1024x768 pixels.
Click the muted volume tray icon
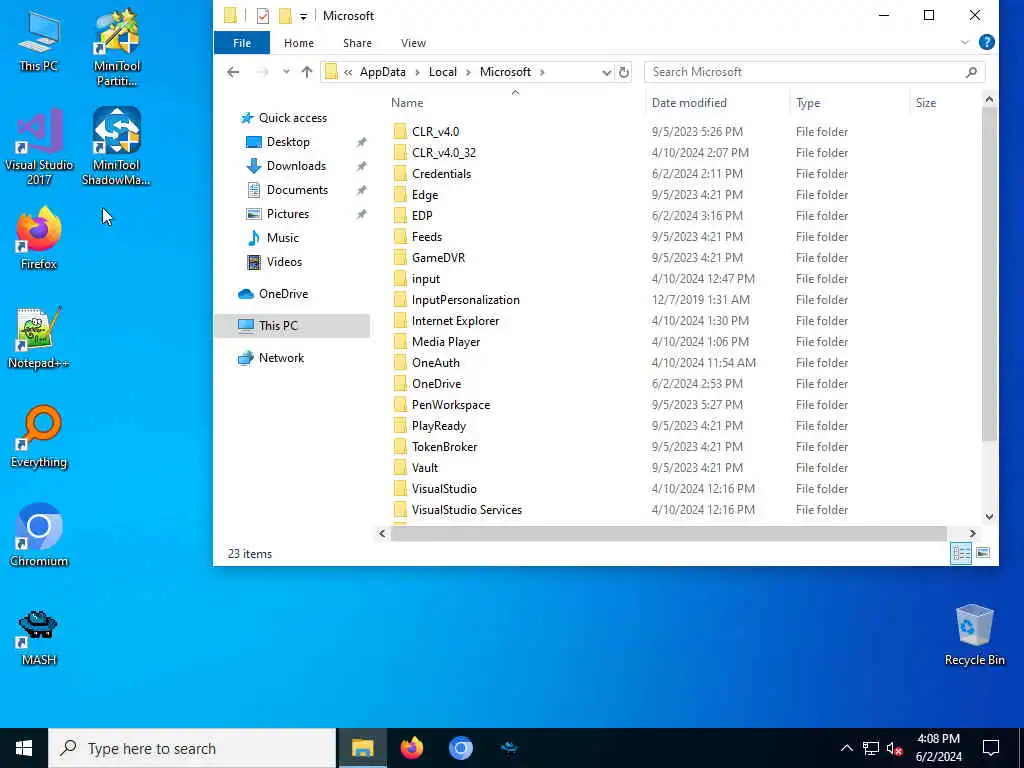895,748
